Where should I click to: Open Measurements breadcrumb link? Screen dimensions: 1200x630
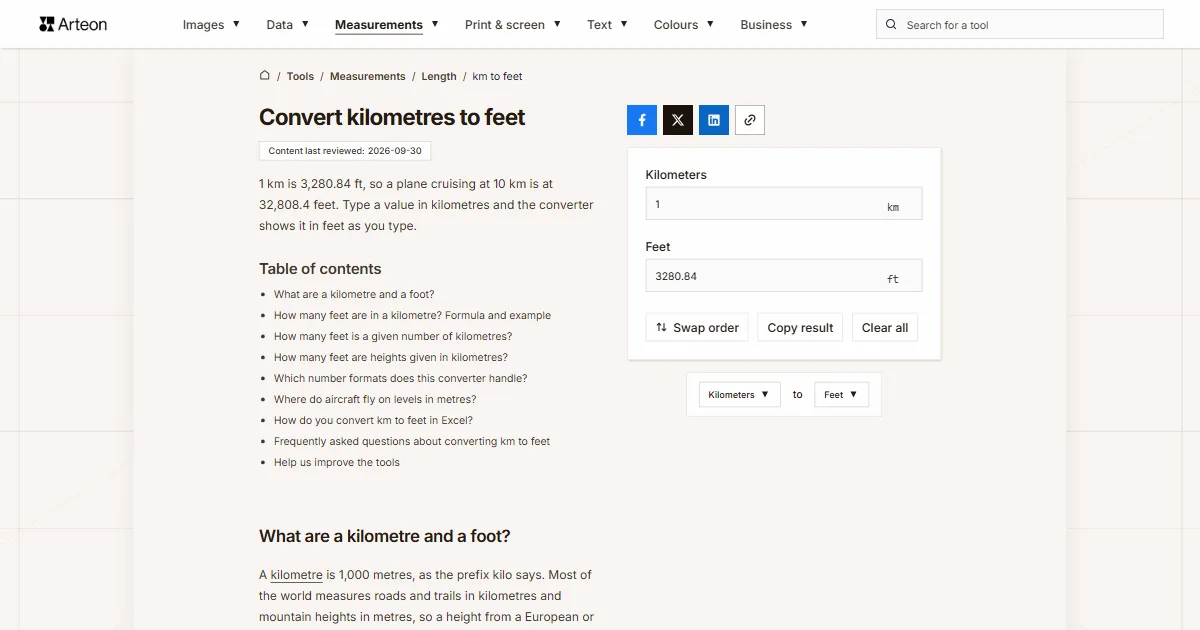tap(368, 76)
